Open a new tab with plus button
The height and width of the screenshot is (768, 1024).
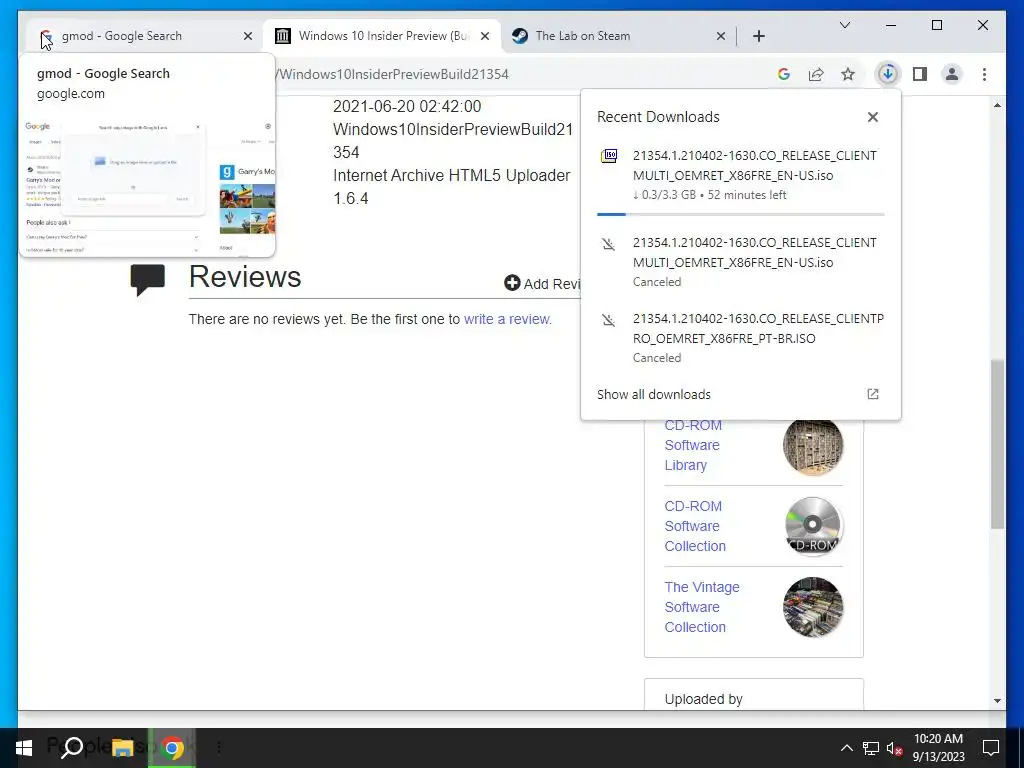758,36
